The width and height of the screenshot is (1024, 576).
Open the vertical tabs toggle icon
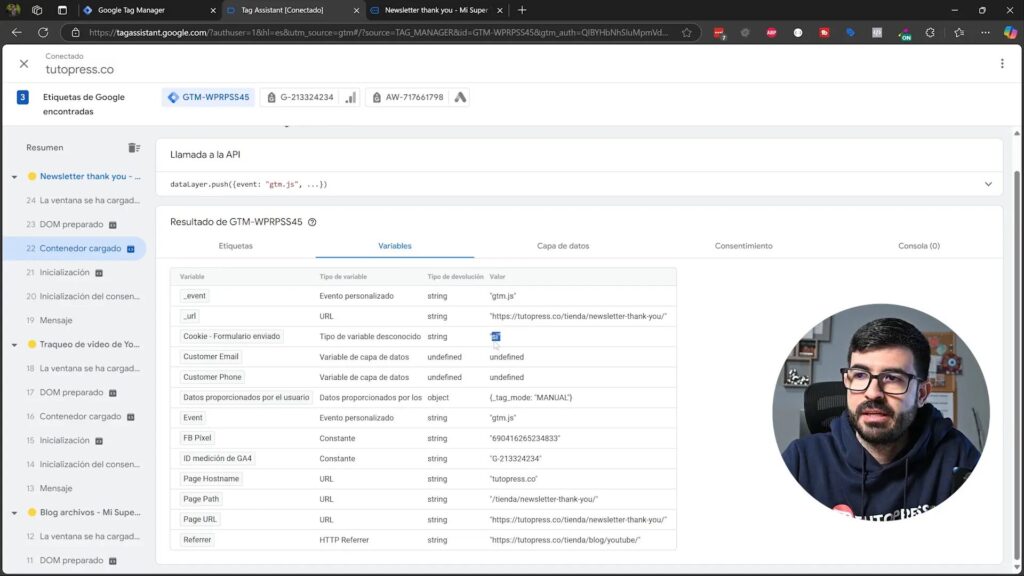click(62, 10)
